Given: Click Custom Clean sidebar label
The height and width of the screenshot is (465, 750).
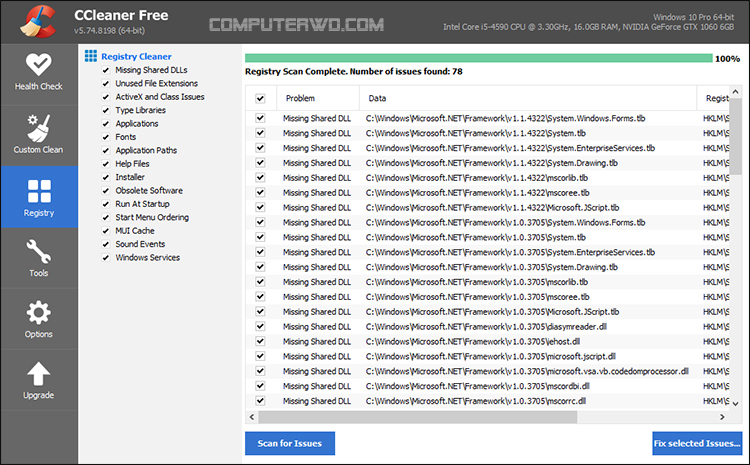Looking at the screenshot, I should [39, 150].
